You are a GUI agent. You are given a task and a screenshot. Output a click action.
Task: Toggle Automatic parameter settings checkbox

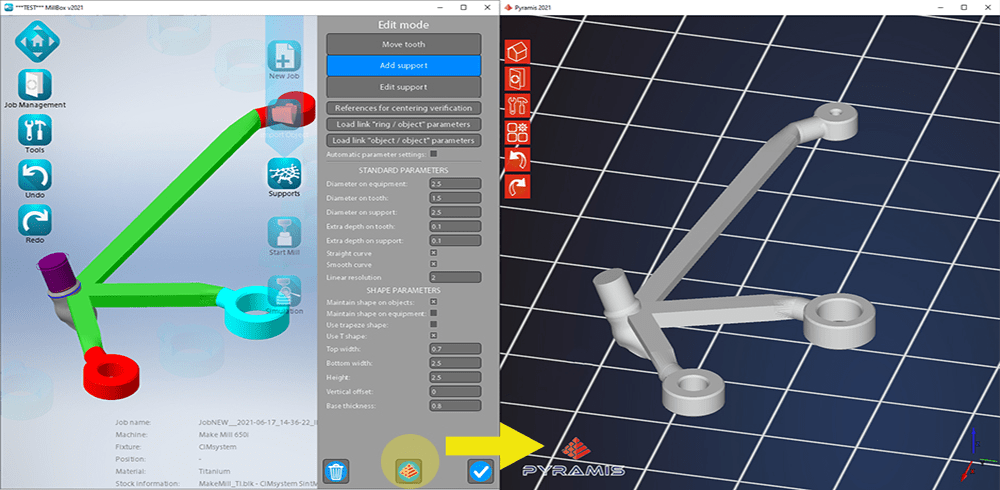[434, 154]
